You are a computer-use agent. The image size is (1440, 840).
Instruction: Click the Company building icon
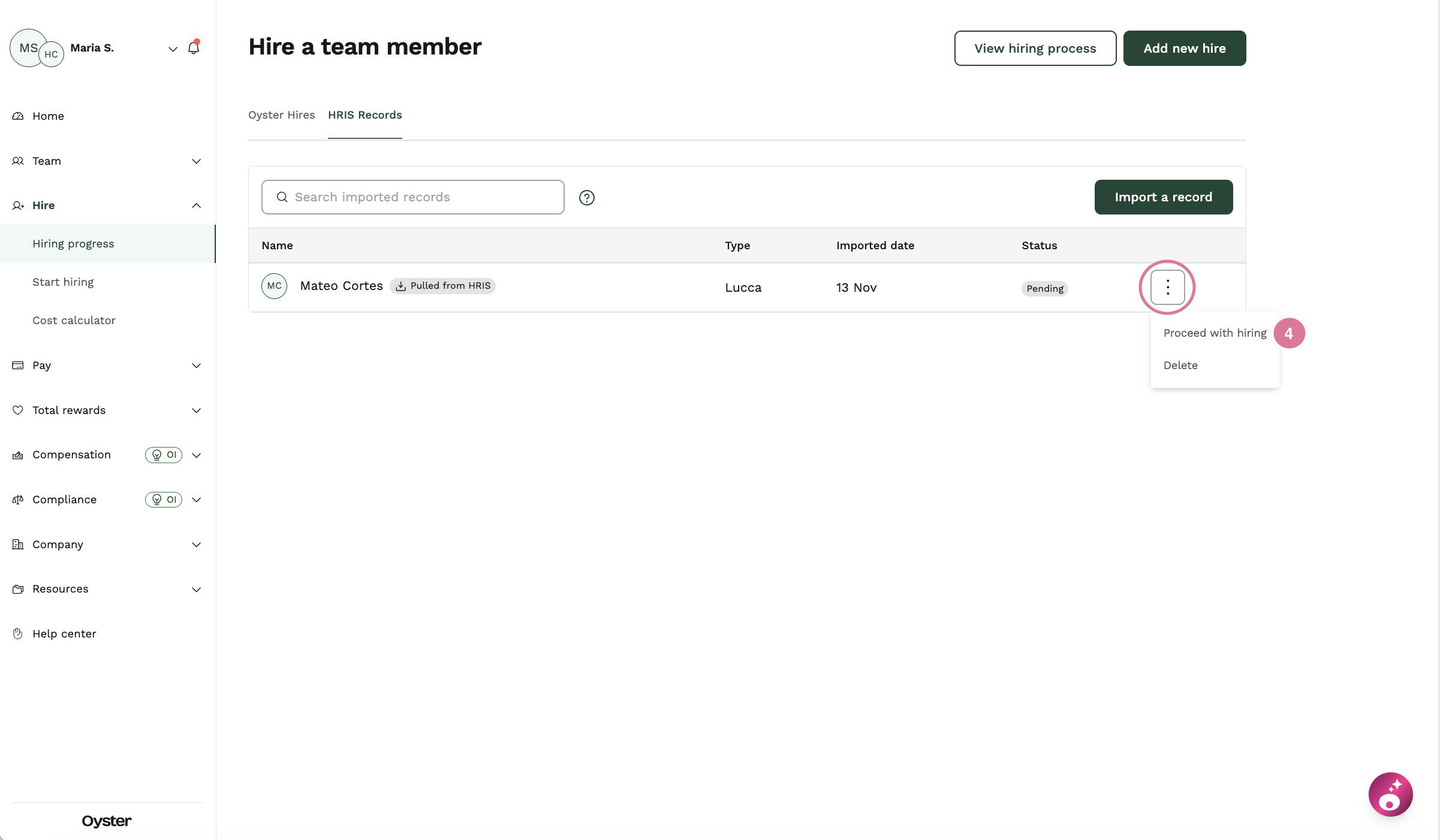tap(18, 545)
